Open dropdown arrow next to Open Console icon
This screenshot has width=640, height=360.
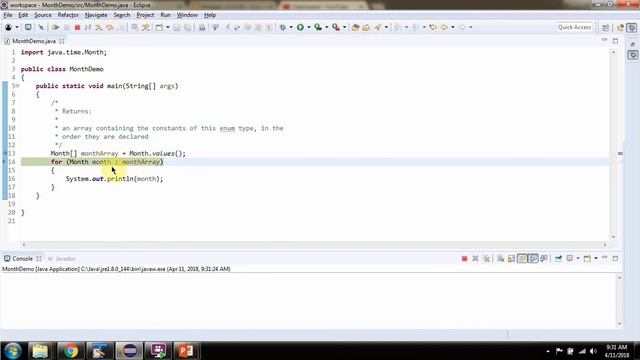click(x=596, y=258)
